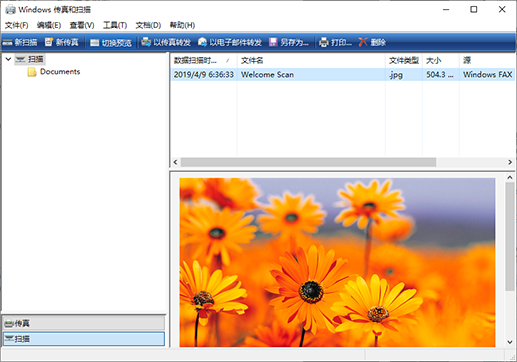The image size is (517, 362).
Task: Click the red Delete (删除) X icon
Action: click(x=363, y=42)
